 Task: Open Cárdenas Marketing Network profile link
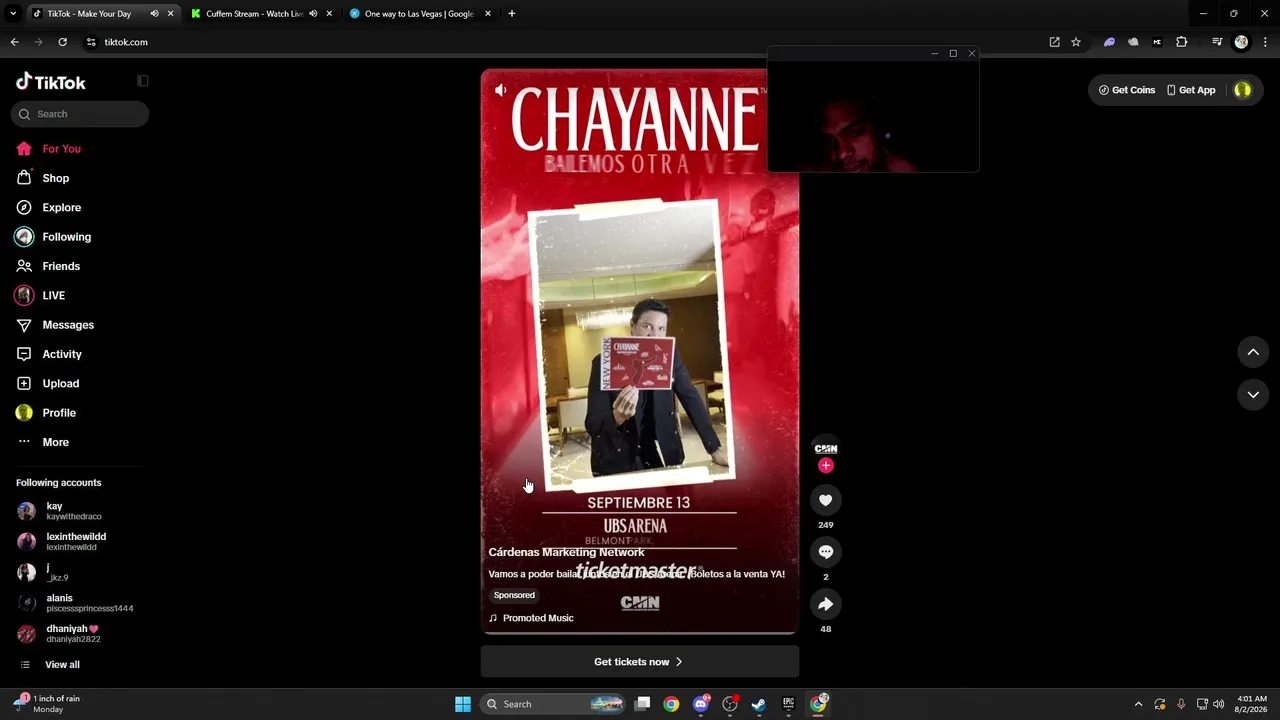(566, 552)
